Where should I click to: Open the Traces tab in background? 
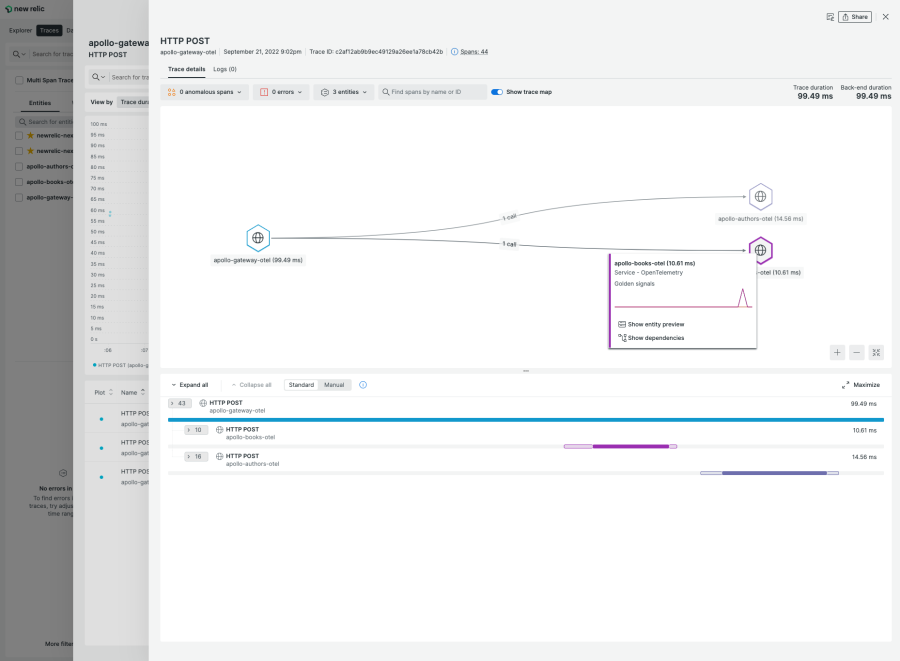49,30
